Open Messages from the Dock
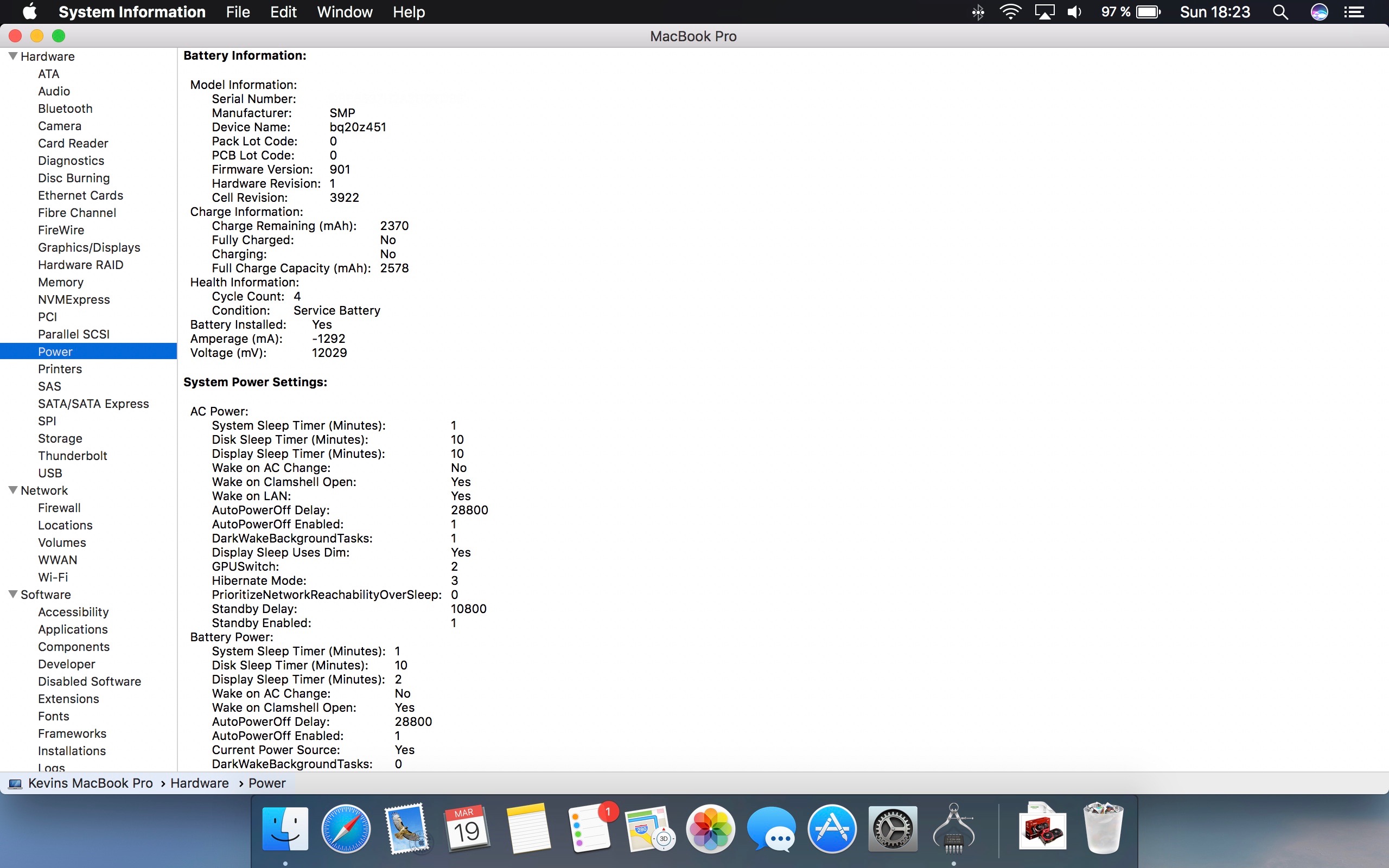Screen dimensions: 1389x868 [x=772, y=829]
